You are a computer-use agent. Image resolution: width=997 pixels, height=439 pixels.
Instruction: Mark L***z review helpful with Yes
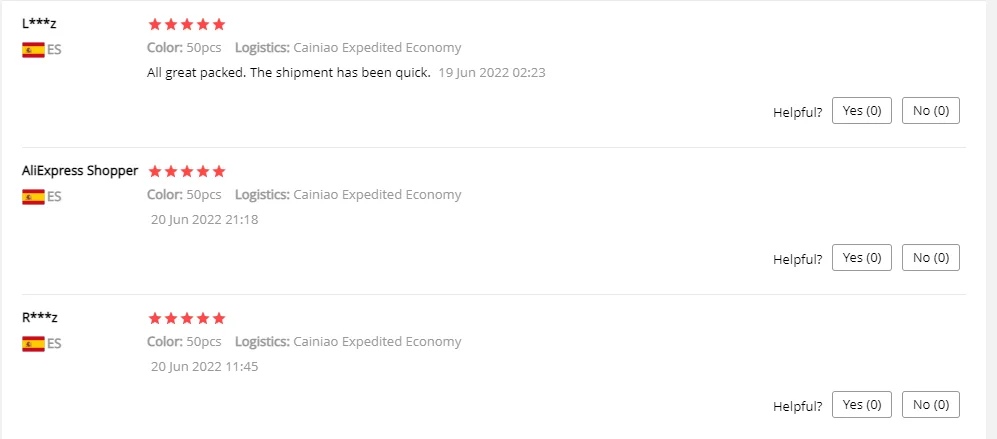pos(861,111)
